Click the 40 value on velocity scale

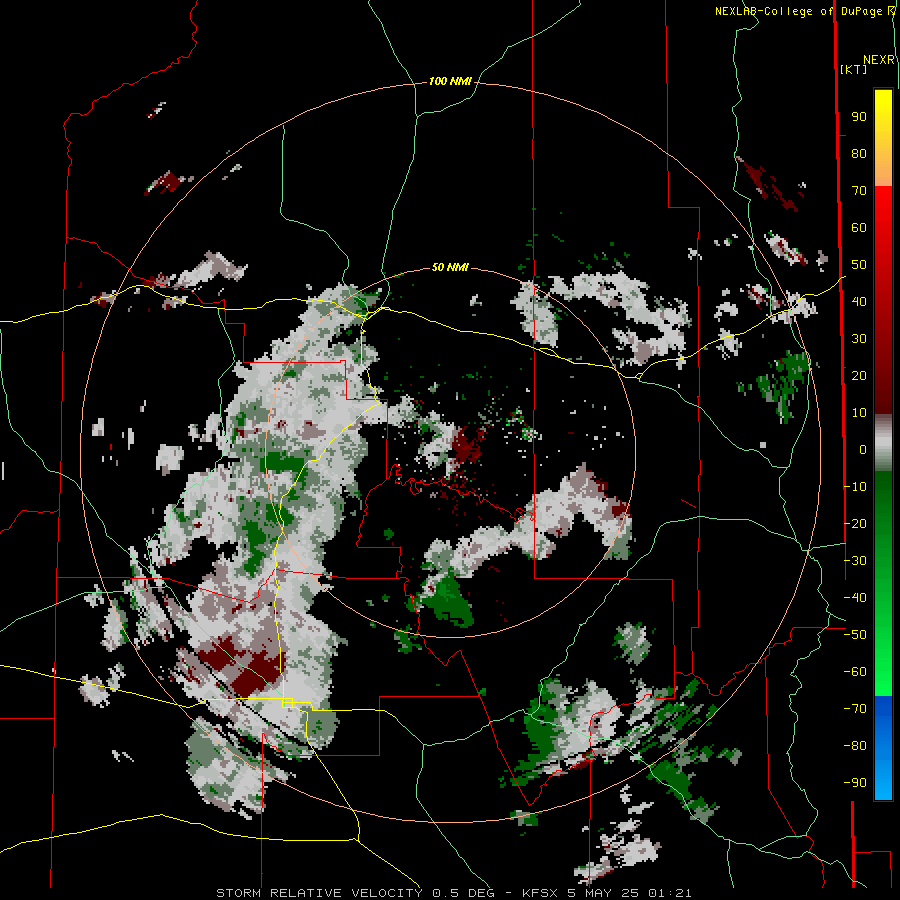click(x=859, y=302)
